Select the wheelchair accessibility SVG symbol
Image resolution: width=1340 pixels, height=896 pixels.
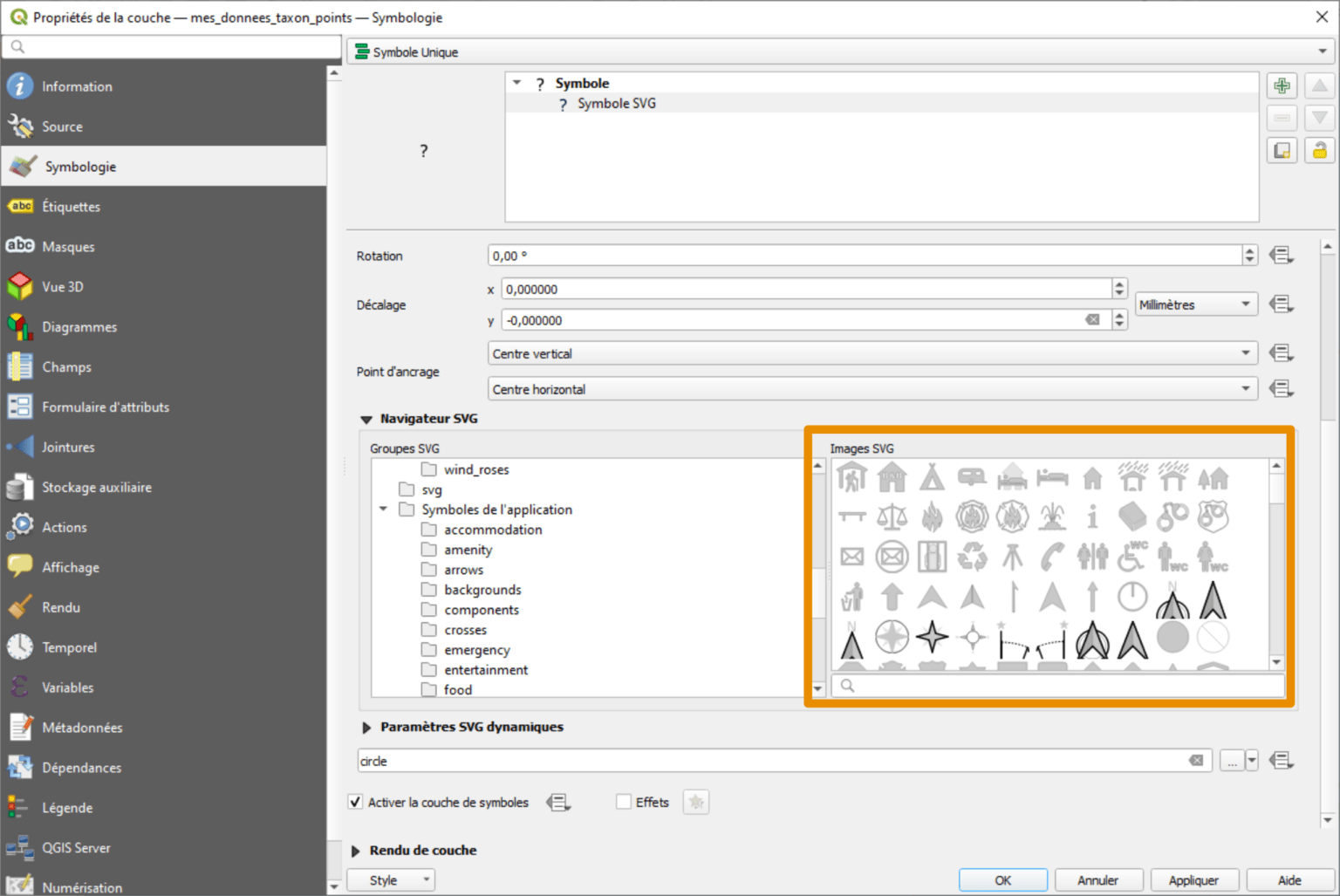click(x=1132, y=557)
